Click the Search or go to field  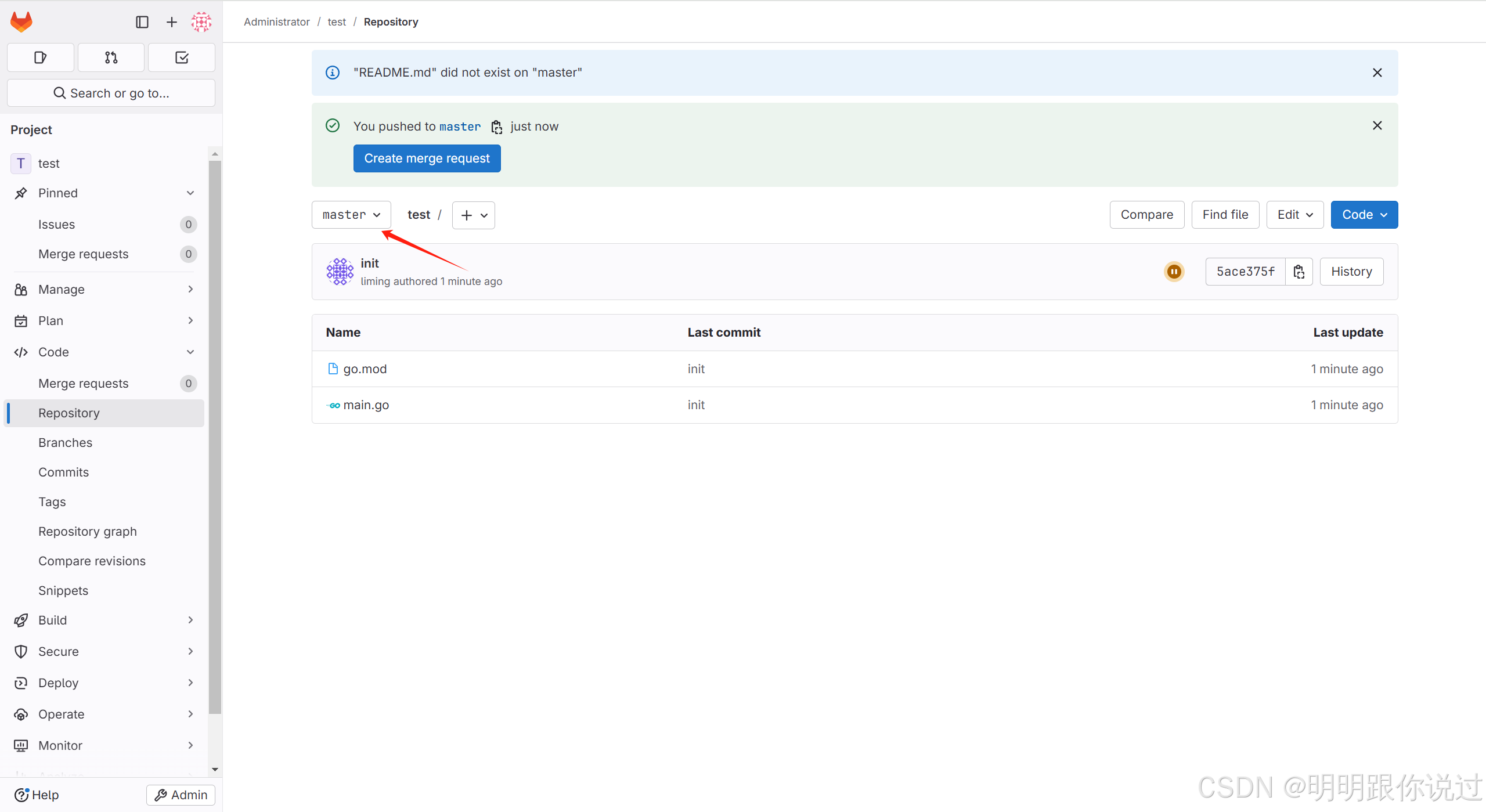tap(111, 93)
